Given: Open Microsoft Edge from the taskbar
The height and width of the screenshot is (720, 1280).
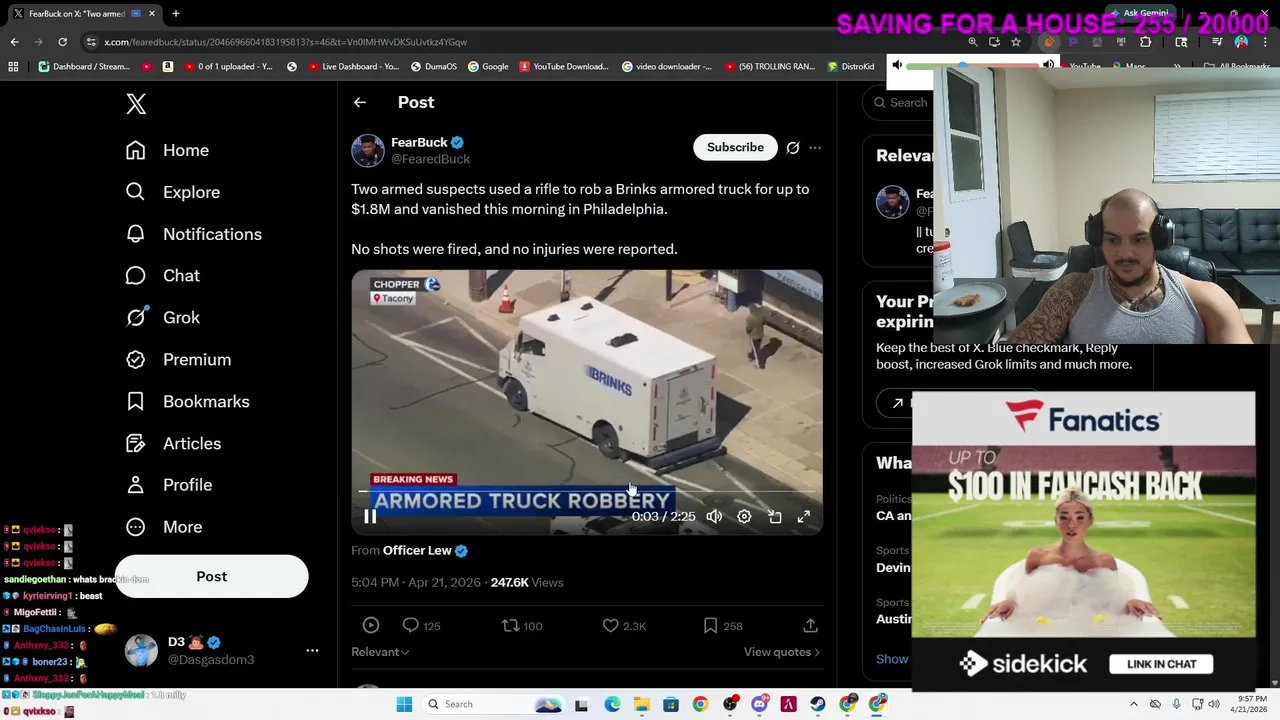Looking at the screenshot, I should [612, 704].
